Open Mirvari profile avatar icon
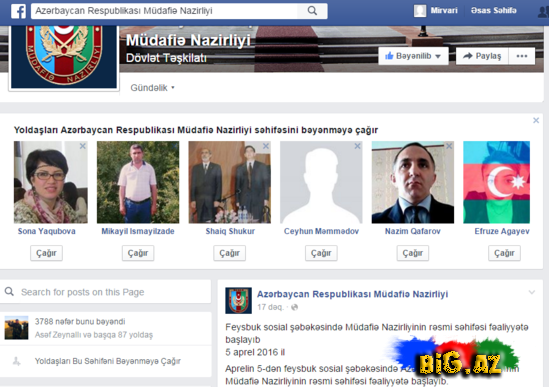549x387 pixels. pos(420,11)
